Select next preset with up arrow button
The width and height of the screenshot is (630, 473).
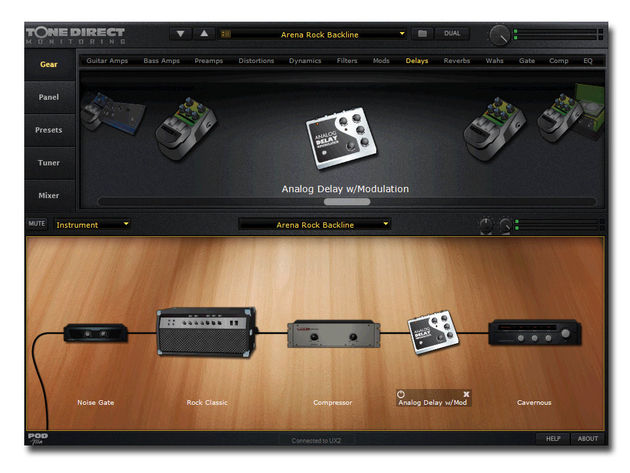[204, 34]
